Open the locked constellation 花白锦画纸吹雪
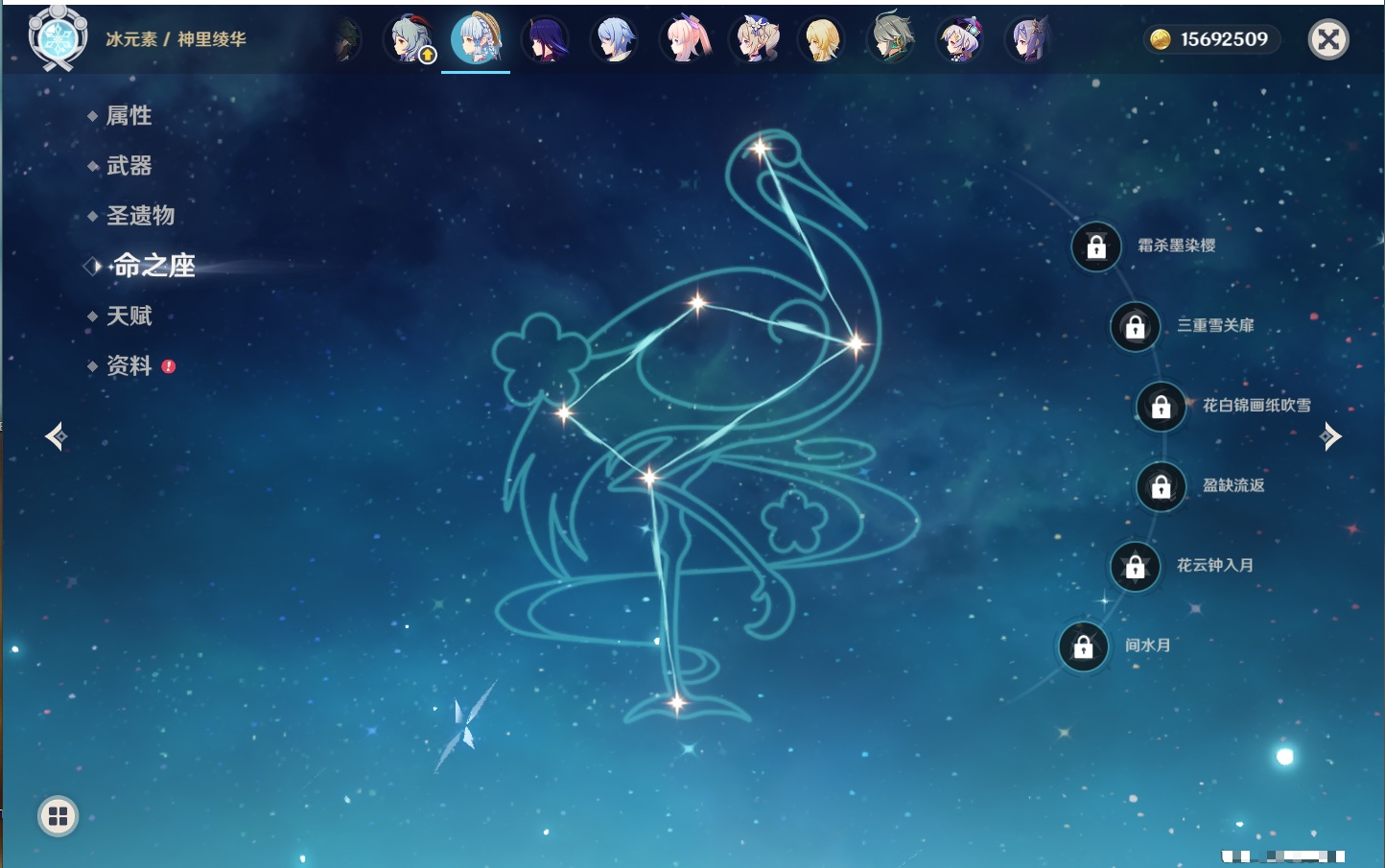This screenshot has width=1385, height=868. [1161, 406]
